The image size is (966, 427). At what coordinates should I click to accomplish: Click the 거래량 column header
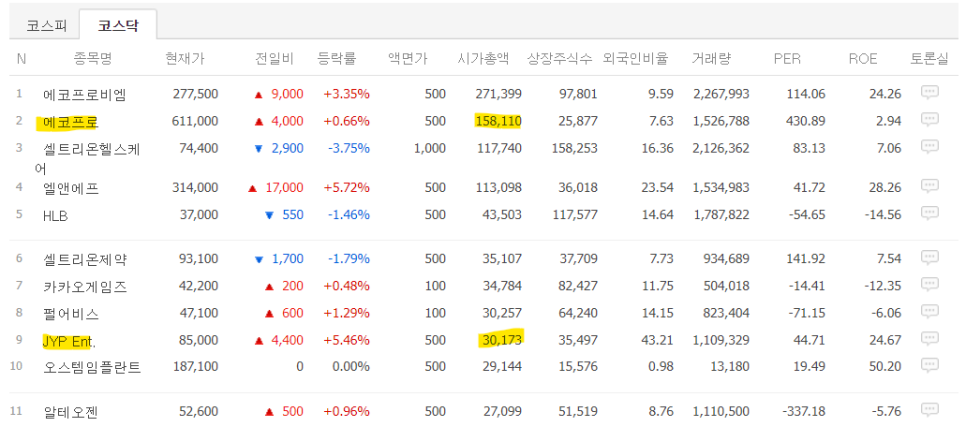712,59
